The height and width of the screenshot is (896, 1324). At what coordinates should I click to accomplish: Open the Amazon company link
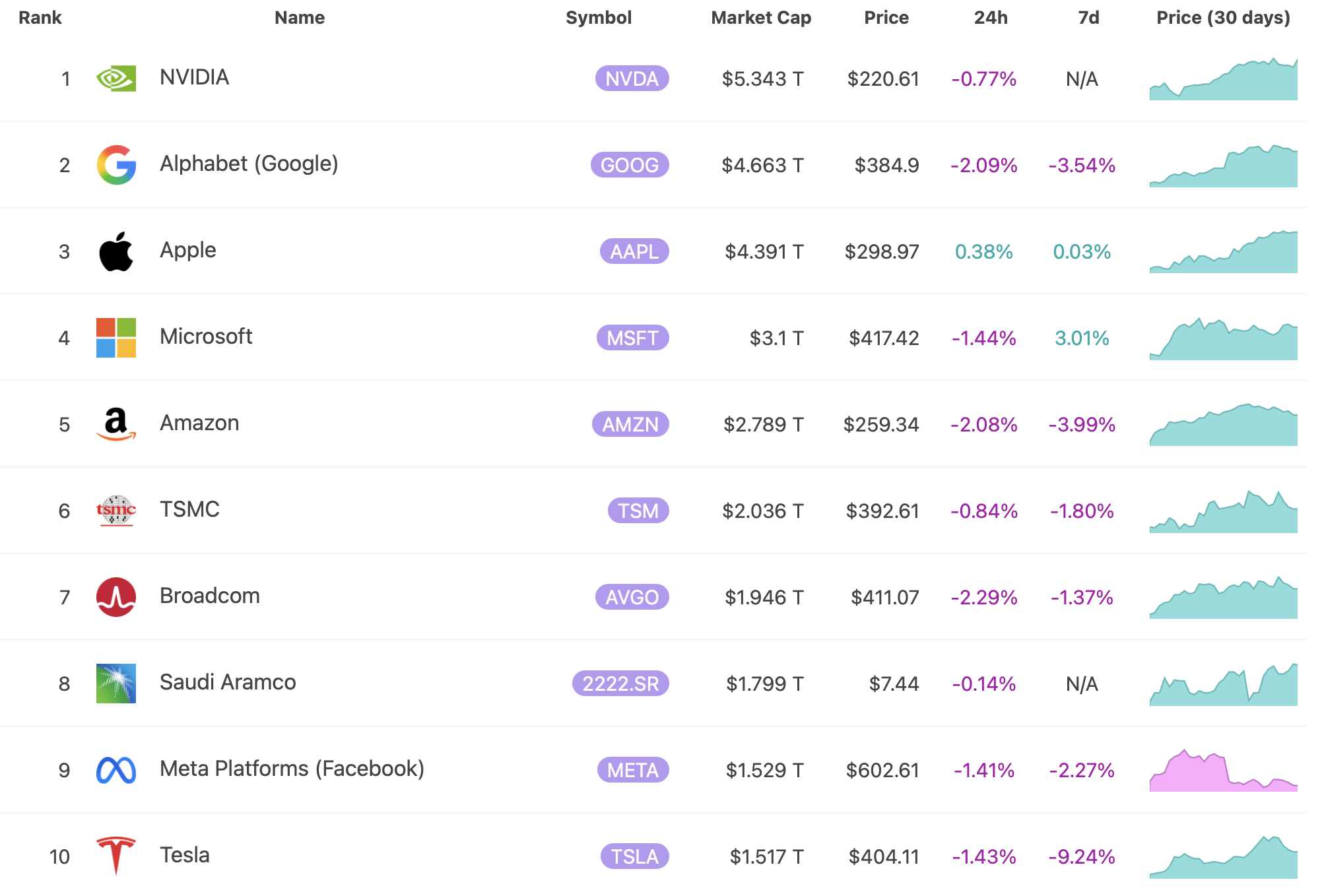click(199, 423)
